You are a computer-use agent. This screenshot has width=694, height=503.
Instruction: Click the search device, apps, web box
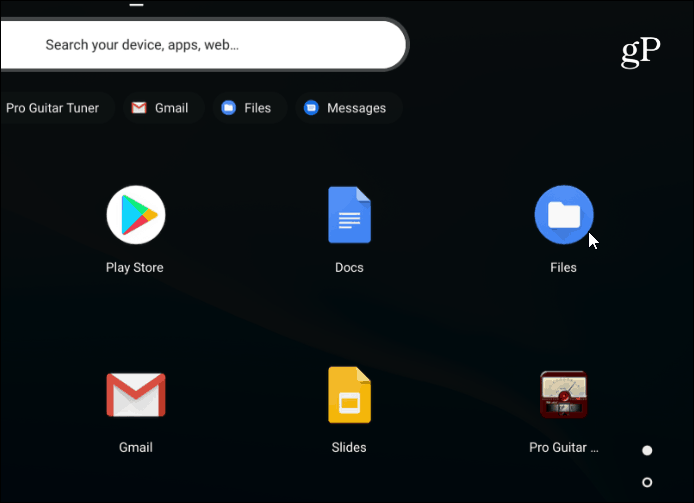[204, 45]
